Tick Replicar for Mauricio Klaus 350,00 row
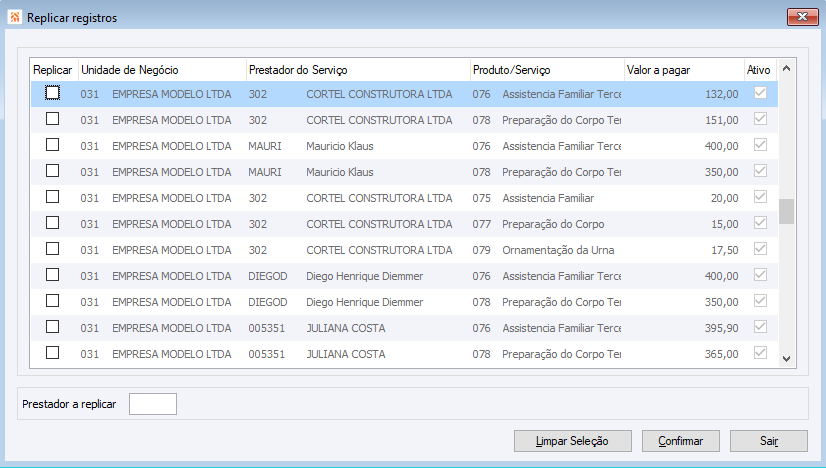The image size is (826, 468). [x=52, y=171]
